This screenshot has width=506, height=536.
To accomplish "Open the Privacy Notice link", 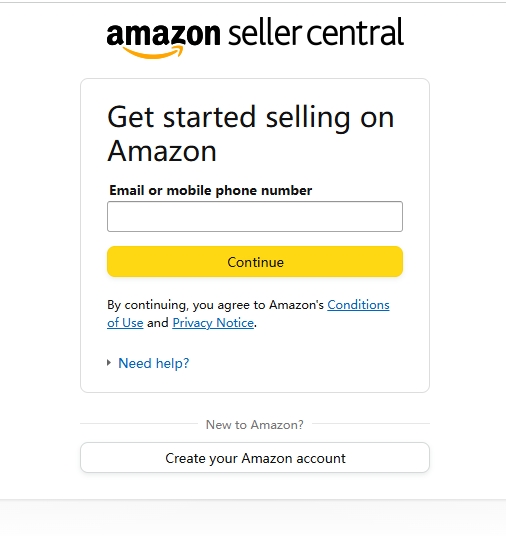I will [x=213, y=323].
